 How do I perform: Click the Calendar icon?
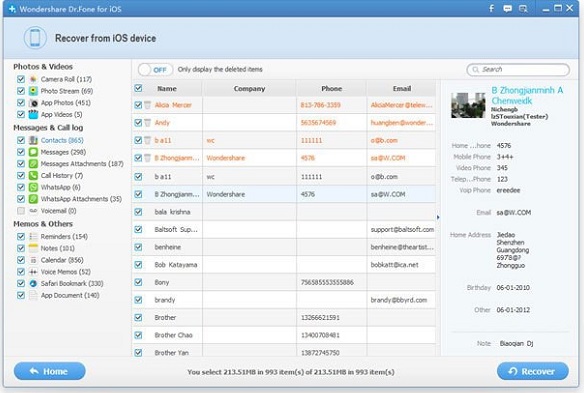point(33,260)
